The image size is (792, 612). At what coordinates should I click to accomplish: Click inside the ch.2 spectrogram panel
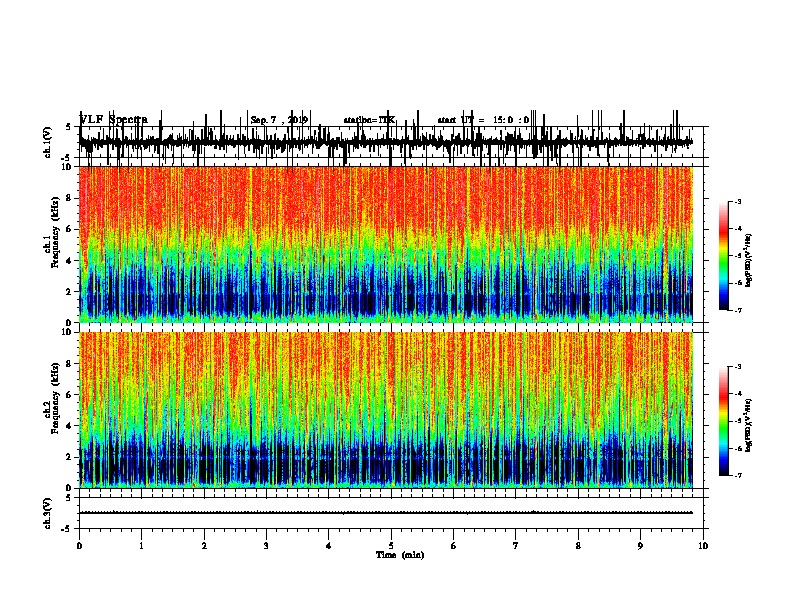pyautogui.click(x=385, y=410)
